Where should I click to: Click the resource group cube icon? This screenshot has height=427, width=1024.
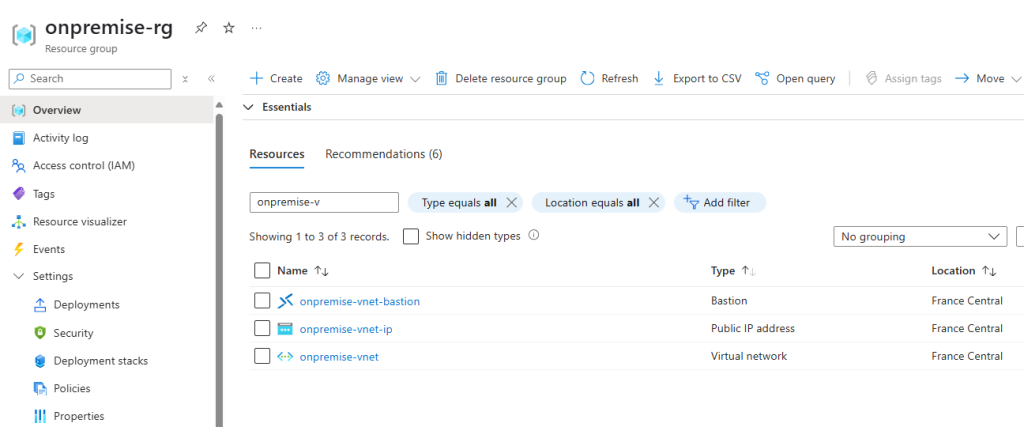coord(24,35)
